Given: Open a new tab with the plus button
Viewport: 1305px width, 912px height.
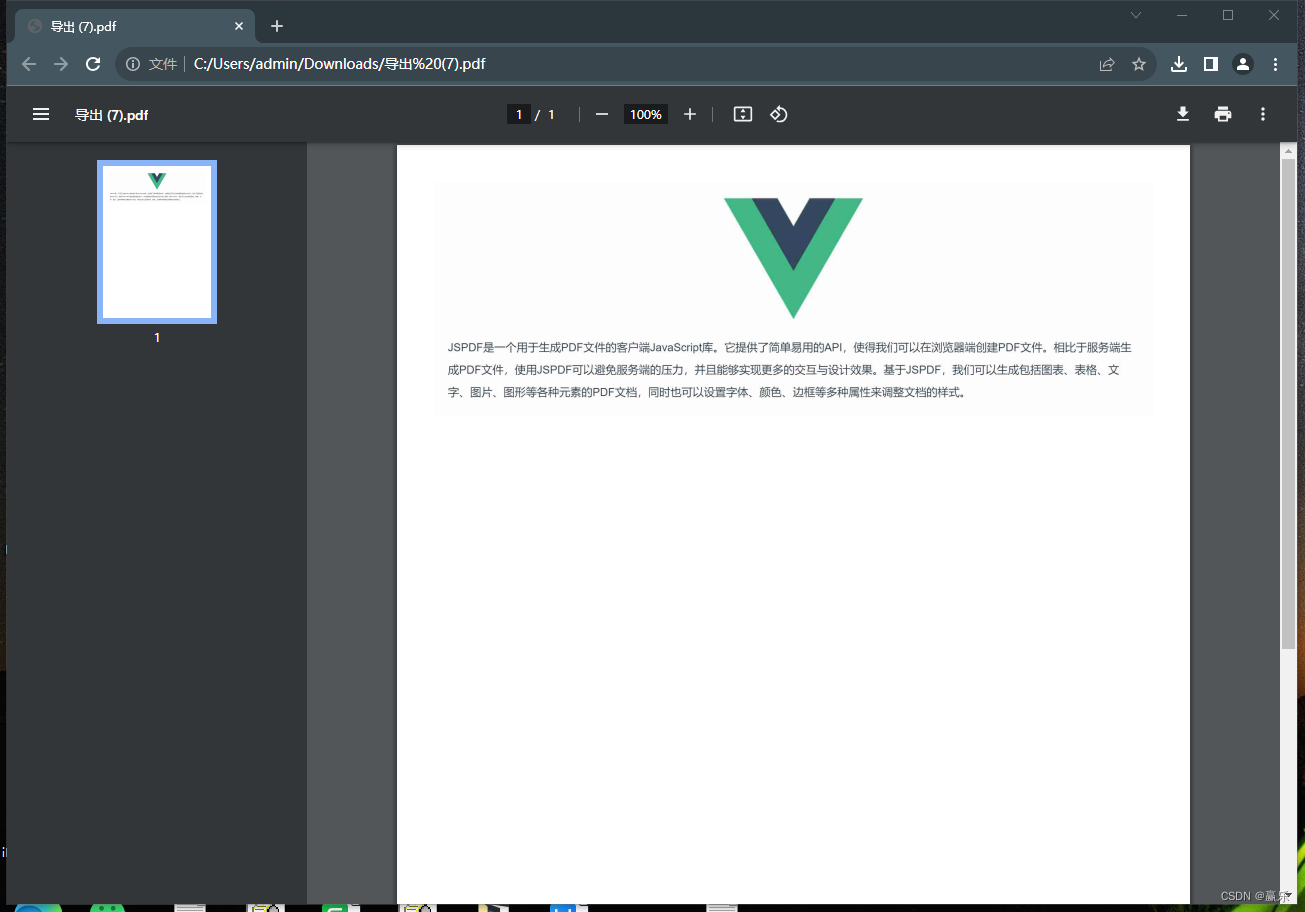Looking at the screenshot, I should pos(277,26).
